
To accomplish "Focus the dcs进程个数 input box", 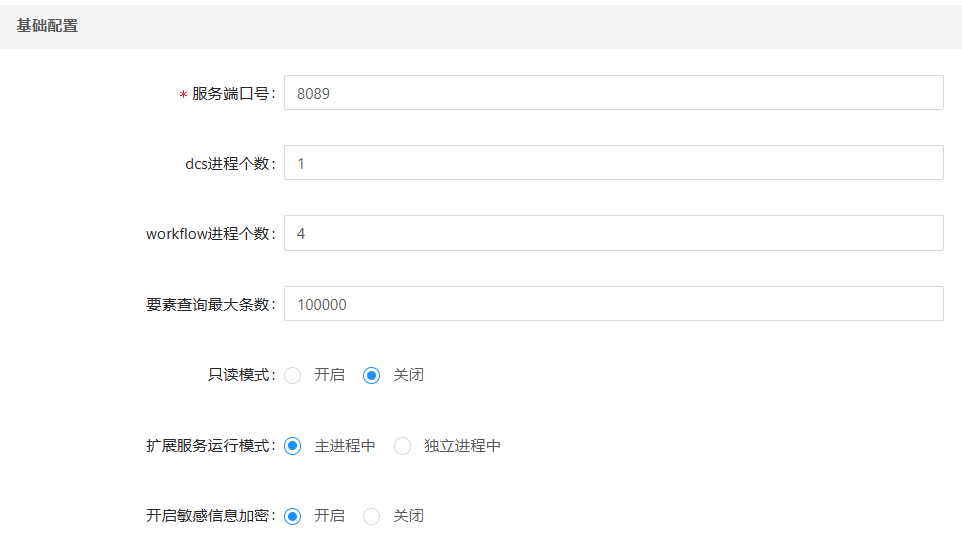I will (613, 163).
